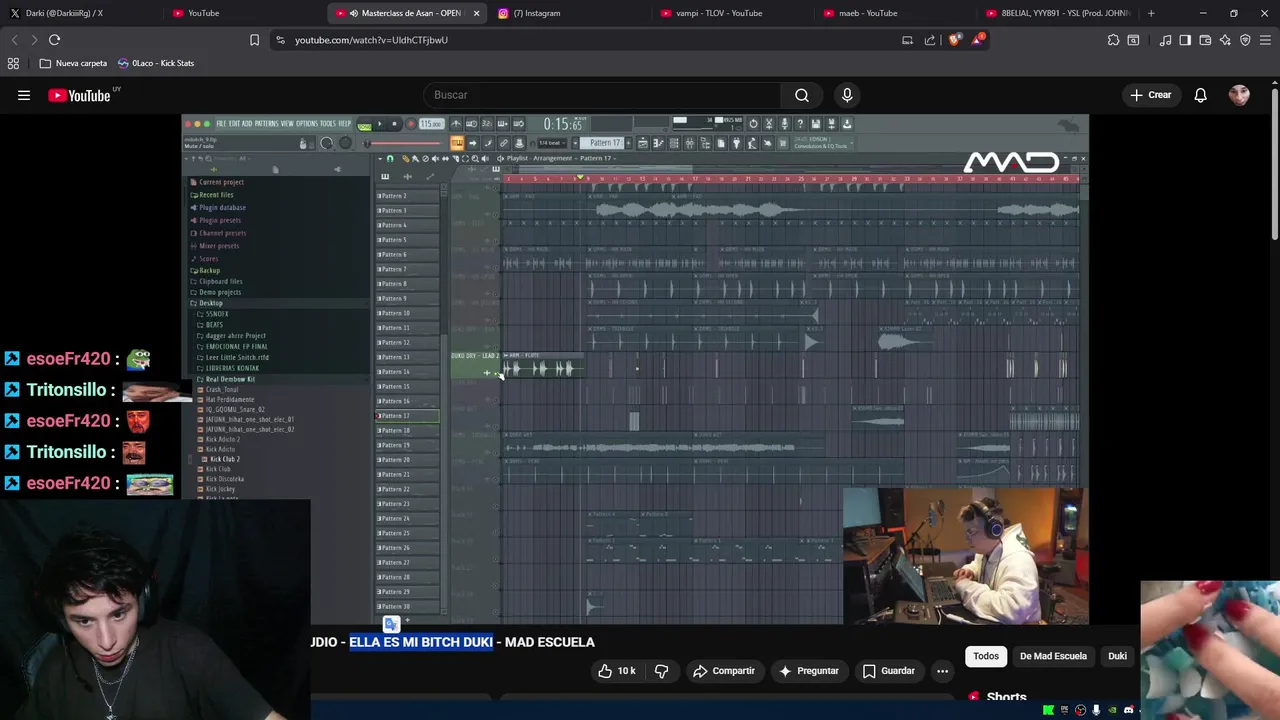Close the Masterclass de Asan tab

coord(476,13)
